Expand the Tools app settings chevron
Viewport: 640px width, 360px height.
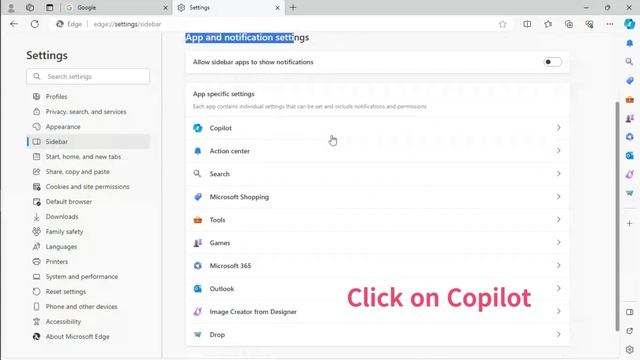(558, 220)
